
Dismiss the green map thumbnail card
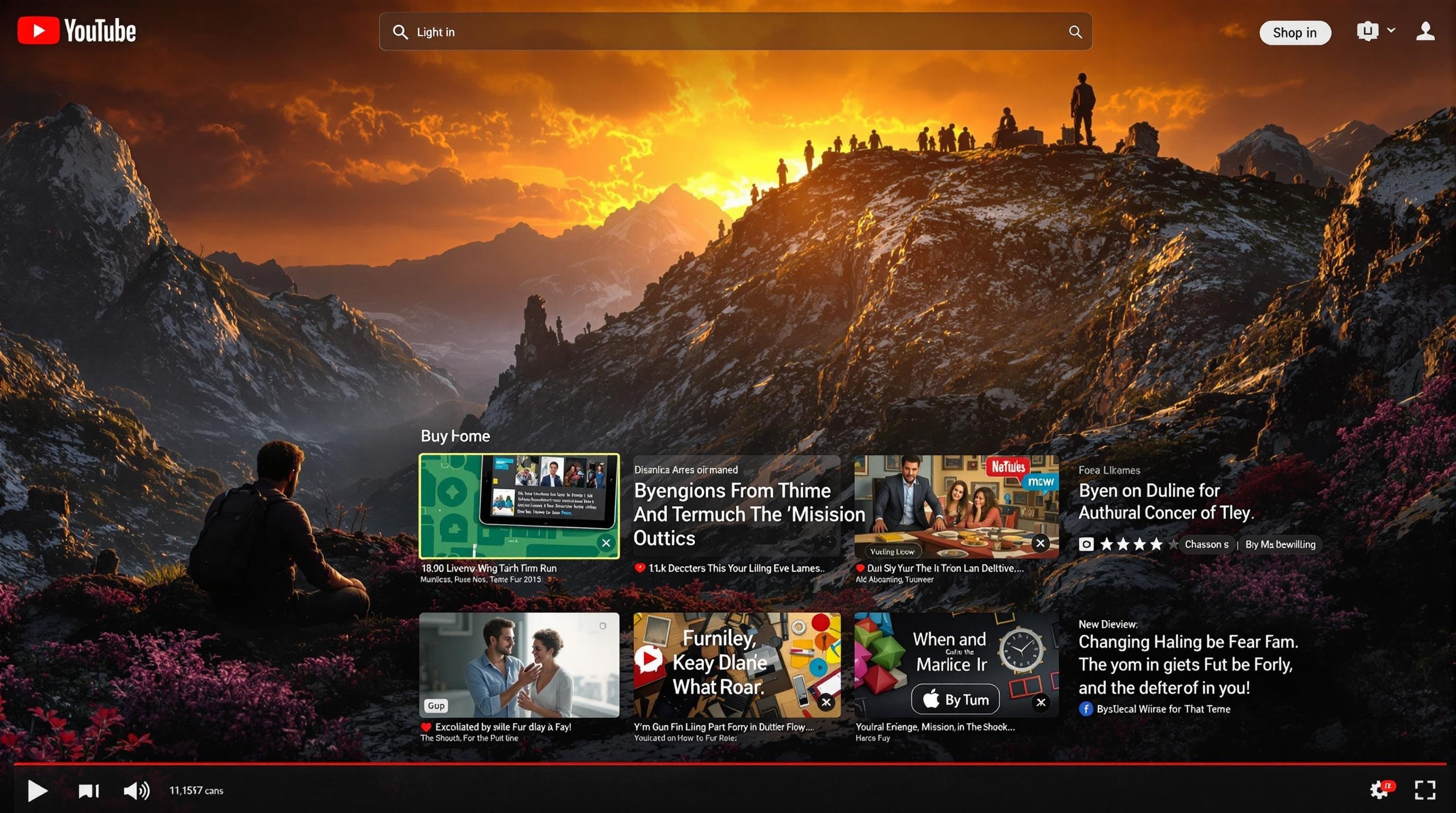[x=606, y=543]
